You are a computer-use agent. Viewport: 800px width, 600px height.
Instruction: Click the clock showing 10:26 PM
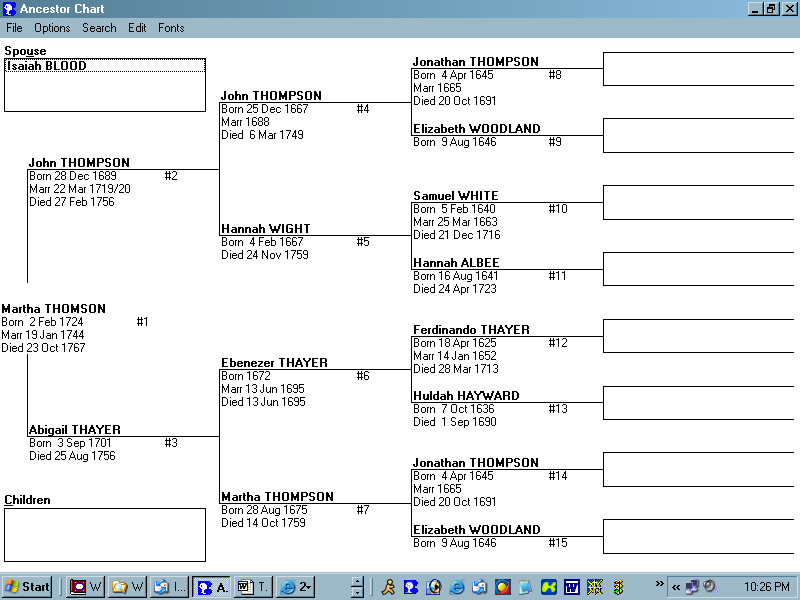pos(768,588)
